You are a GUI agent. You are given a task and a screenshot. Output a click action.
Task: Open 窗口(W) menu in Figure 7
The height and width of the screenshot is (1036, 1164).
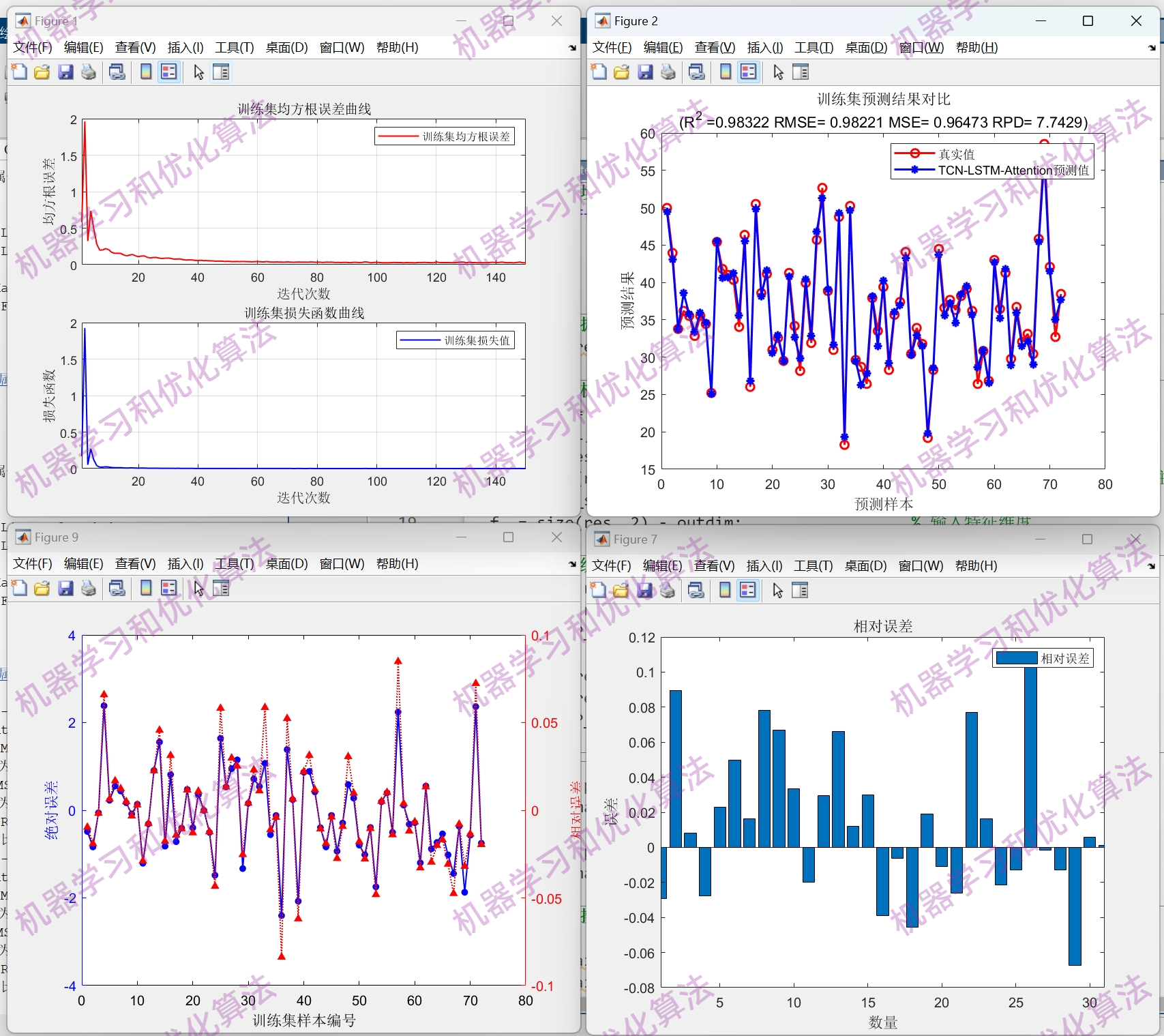pyautogui.click(x=921, y=565)
